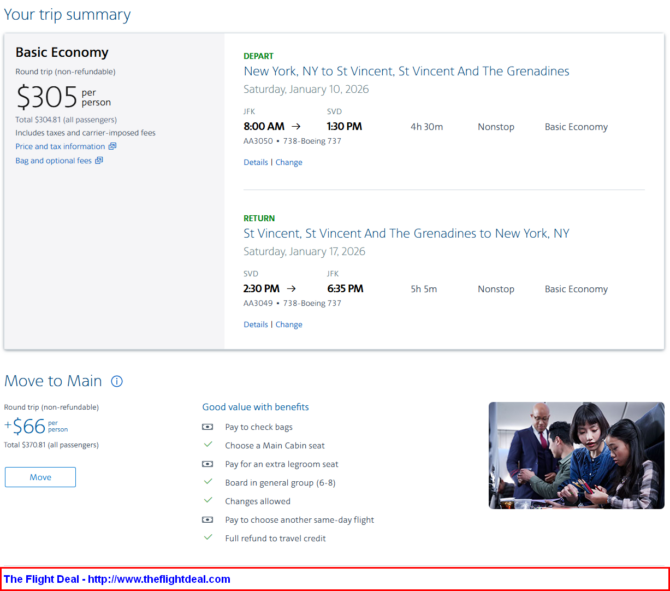Image resolution: width=670 pixels, height=591 pixels.
Task: Change the departing flight AA3050
Action: [289, 162]
